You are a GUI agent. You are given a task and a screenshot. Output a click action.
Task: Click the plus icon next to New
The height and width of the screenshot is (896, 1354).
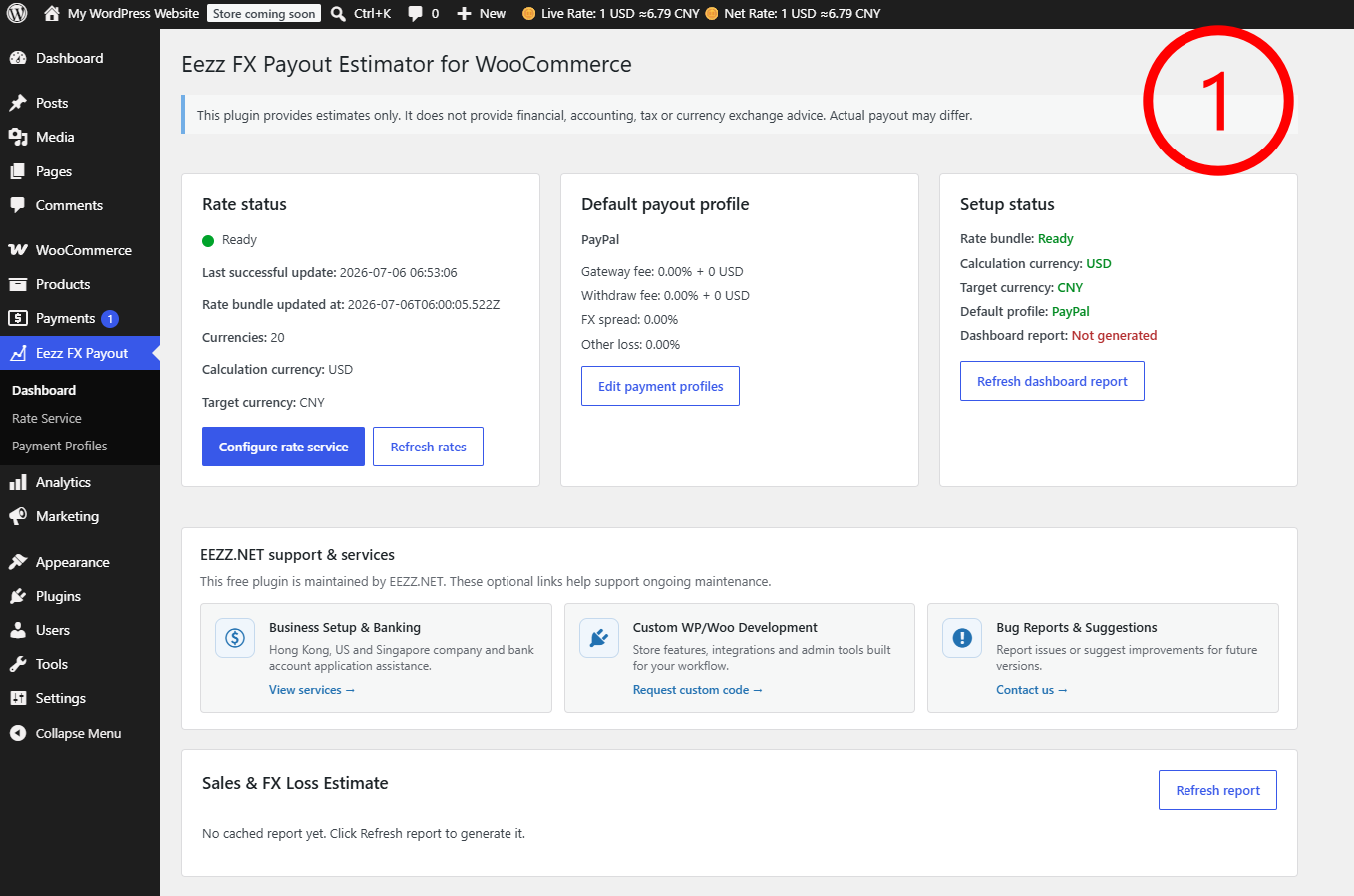coord(464,14)
